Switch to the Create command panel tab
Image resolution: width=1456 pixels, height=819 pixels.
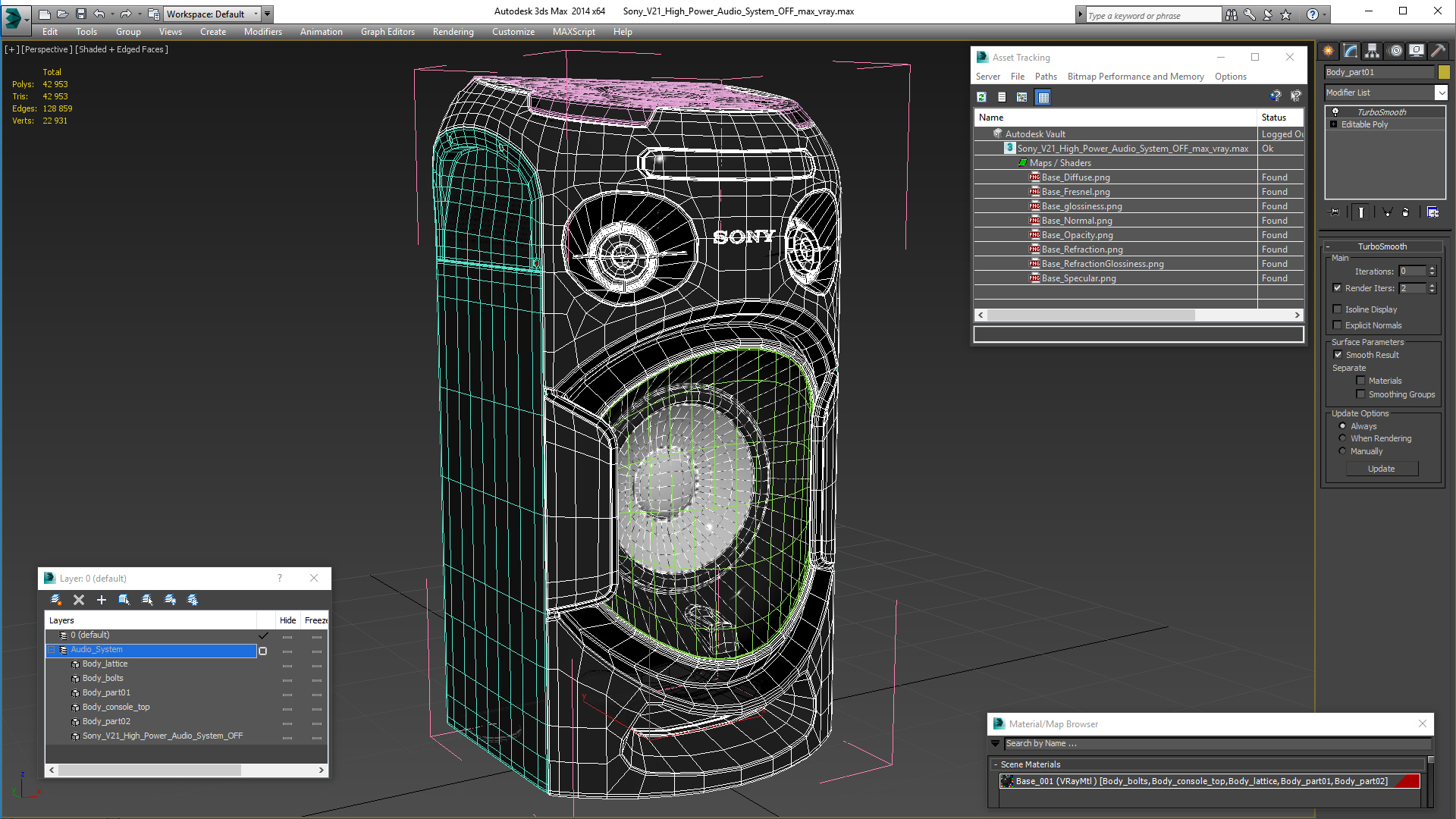pyautogui.click(x=1329, y=51)
